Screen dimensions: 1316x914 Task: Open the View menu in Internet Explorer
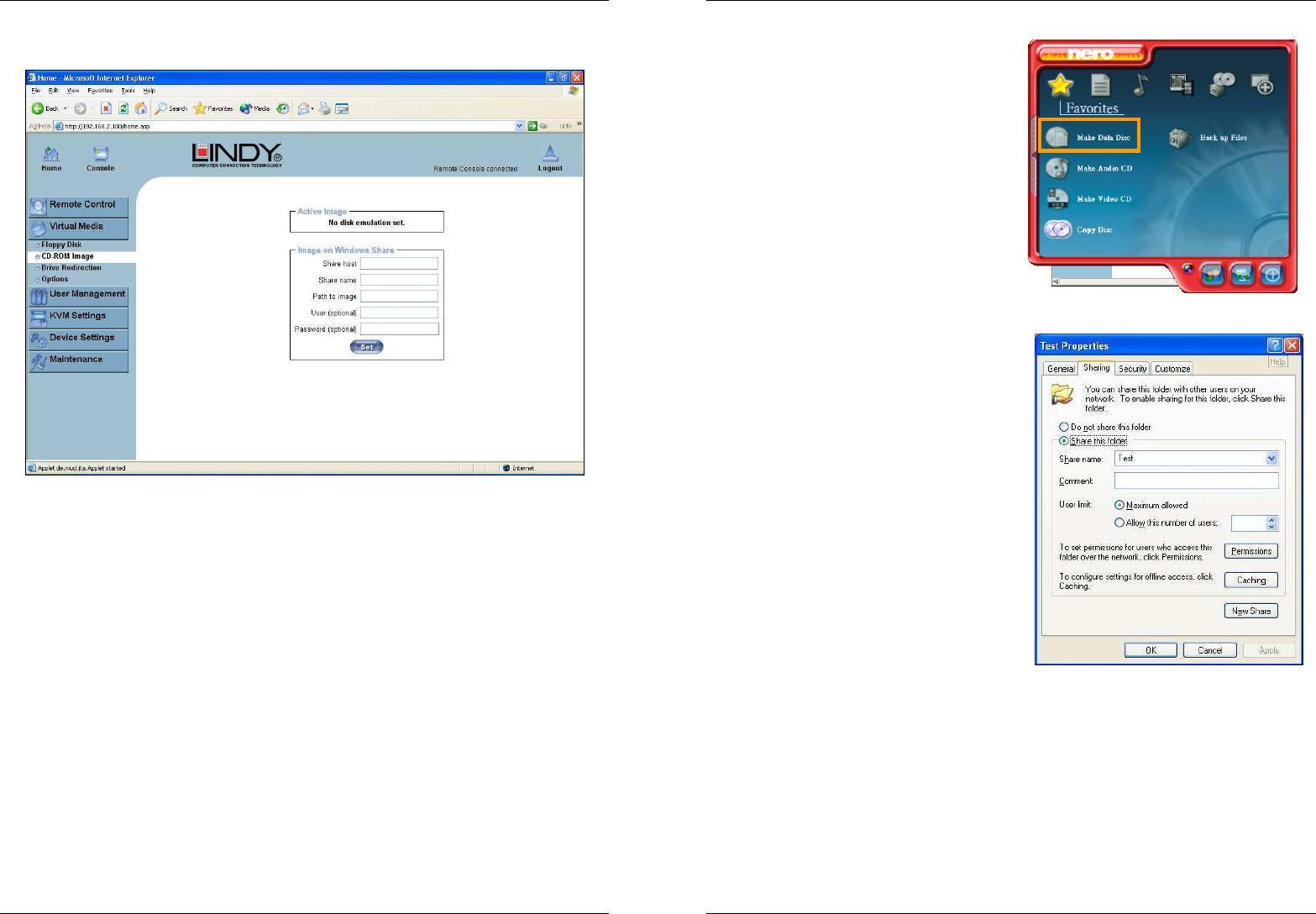(73, 91)
